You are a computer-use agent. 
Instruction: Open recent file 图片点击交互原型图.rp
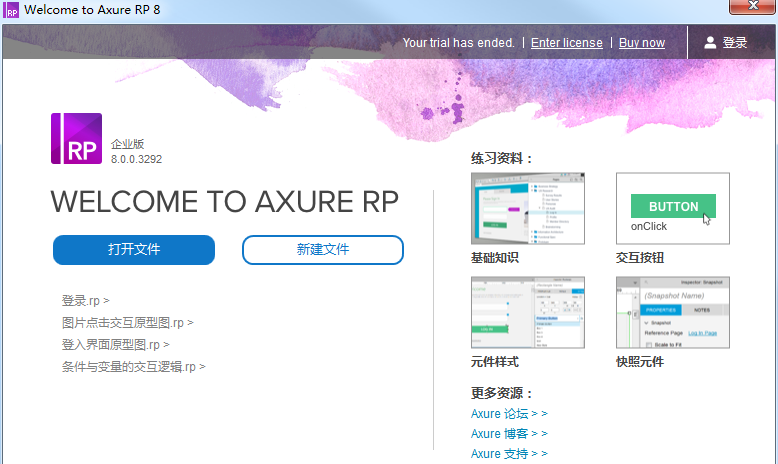click(x=128, y=323)
